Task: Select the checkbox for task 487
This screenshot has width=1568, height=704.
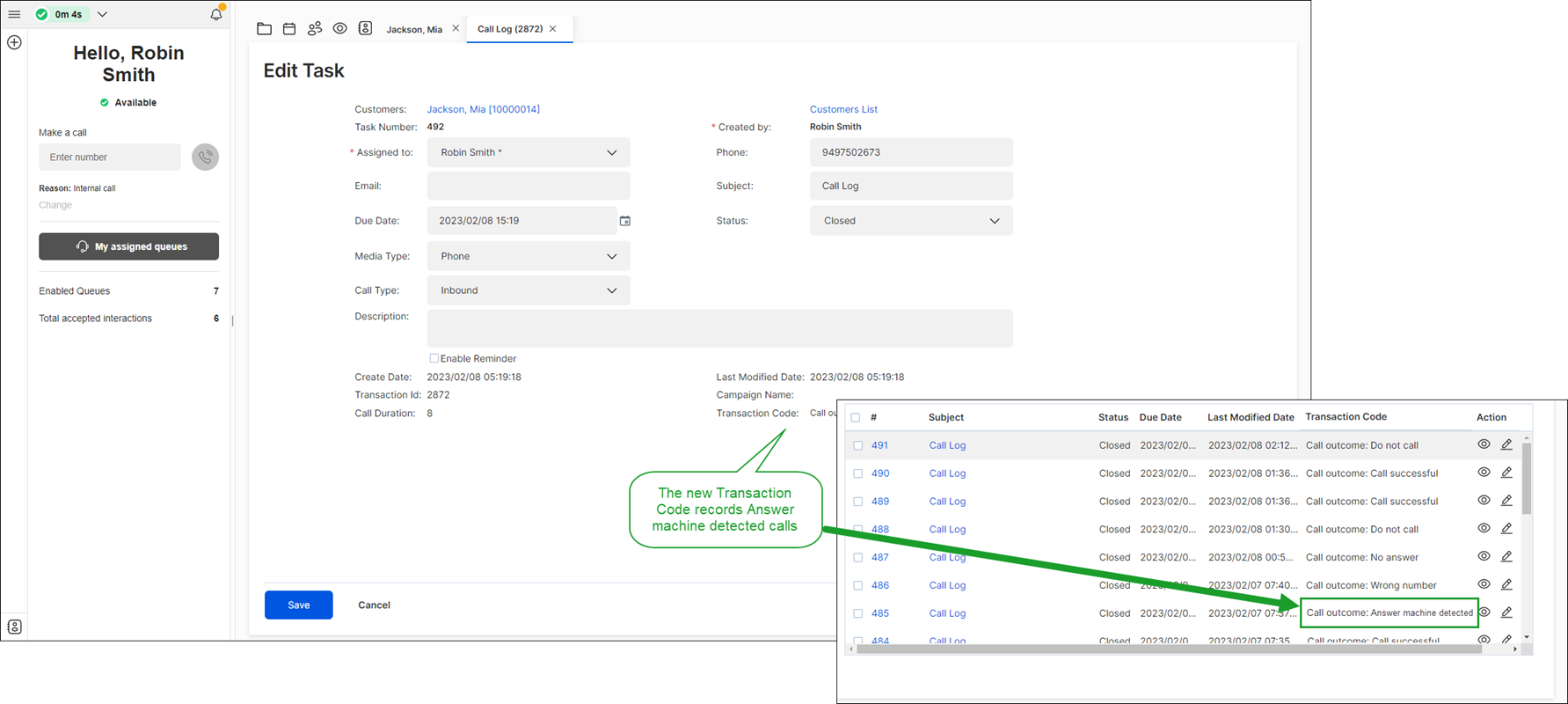Action: click(x=858, y=558)
